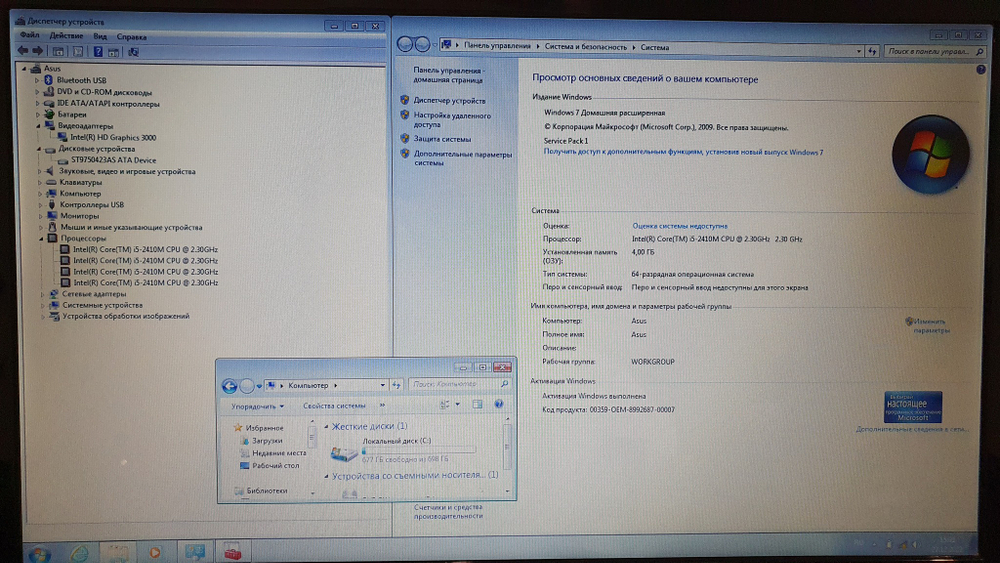This screenshot has width=1000, height=563.
Task: Click the Back arrow in Device Manager toolbar
Action: (23, 51)
